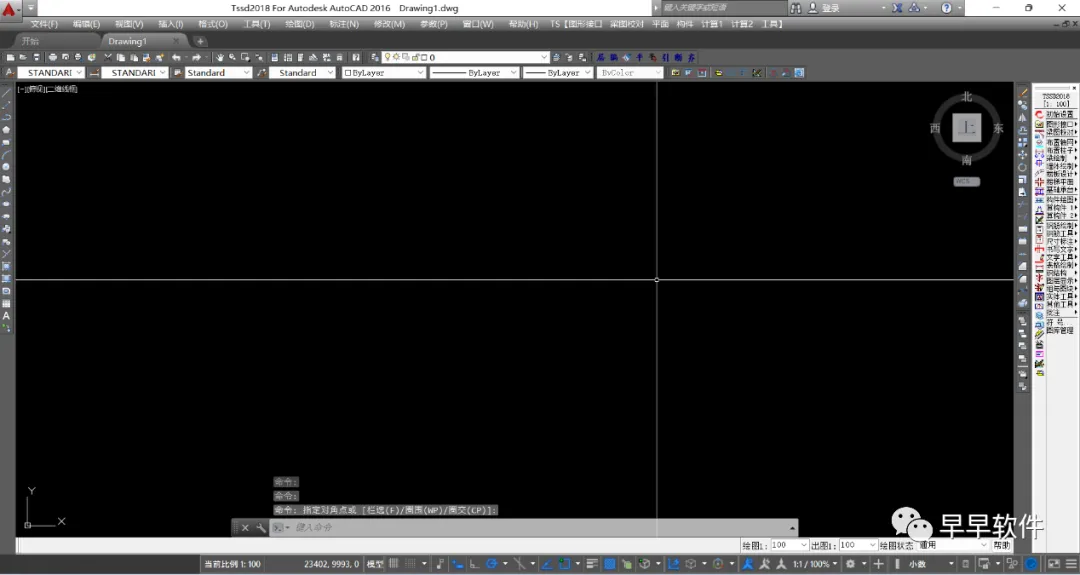Click the customization menu icon in status bar
Viewport: 1080px width, 575px height.
click(1071, 564)
